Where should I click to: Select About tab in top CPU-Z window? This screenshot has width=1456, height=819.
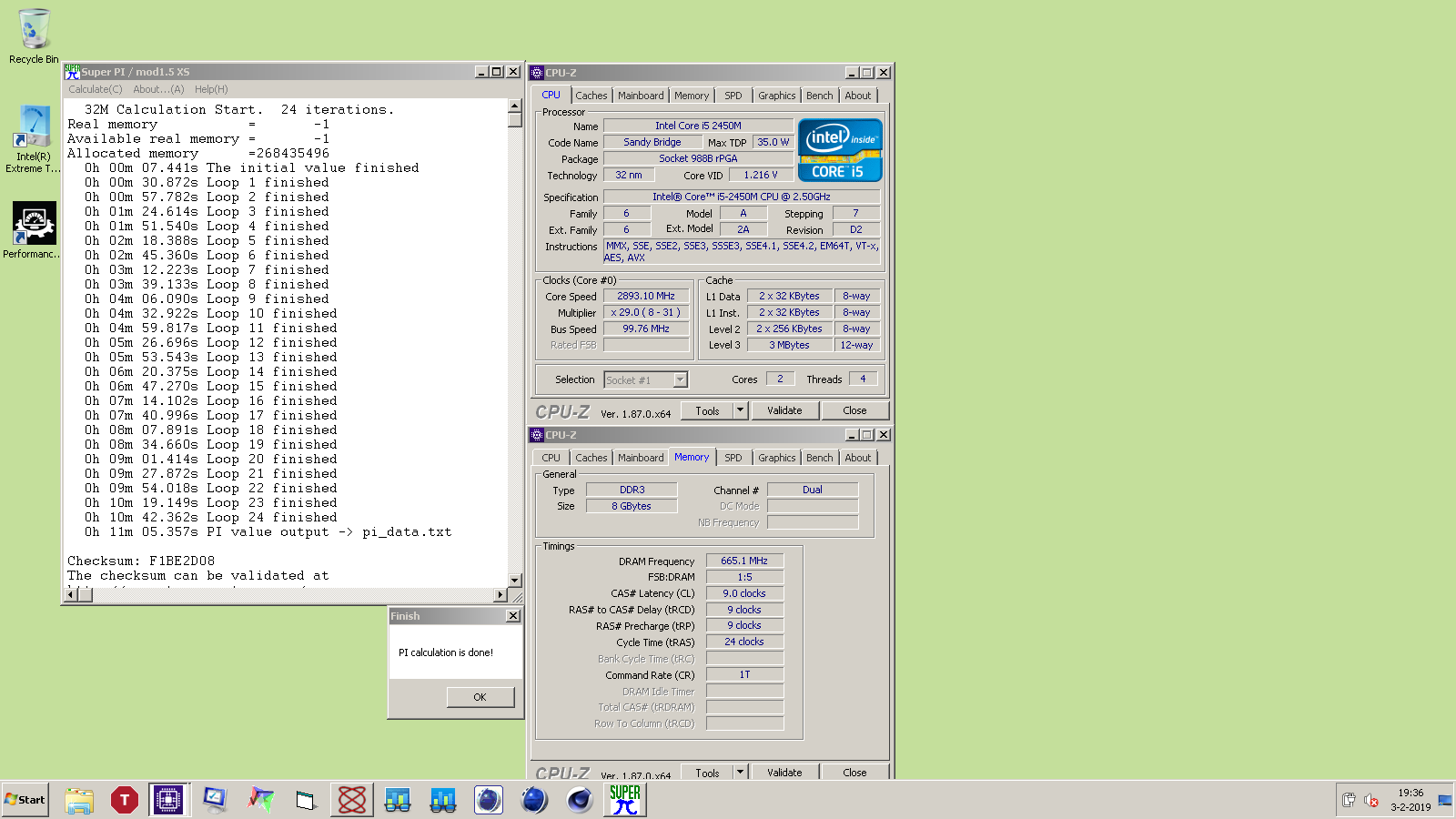[x=858, y=96]
